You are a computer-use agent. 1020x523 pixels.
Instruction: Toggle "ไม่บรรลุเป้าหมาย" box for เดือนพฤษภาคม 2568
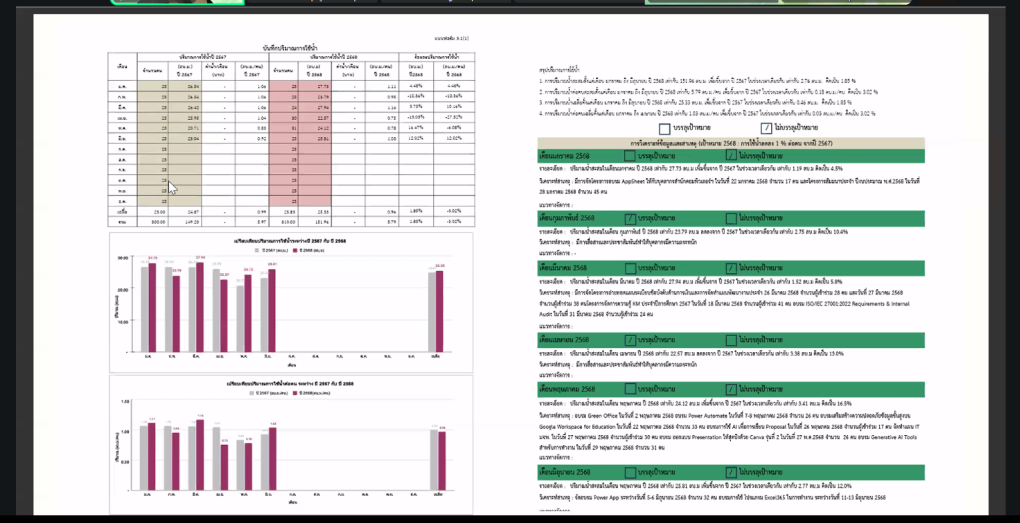coord(732,389)
